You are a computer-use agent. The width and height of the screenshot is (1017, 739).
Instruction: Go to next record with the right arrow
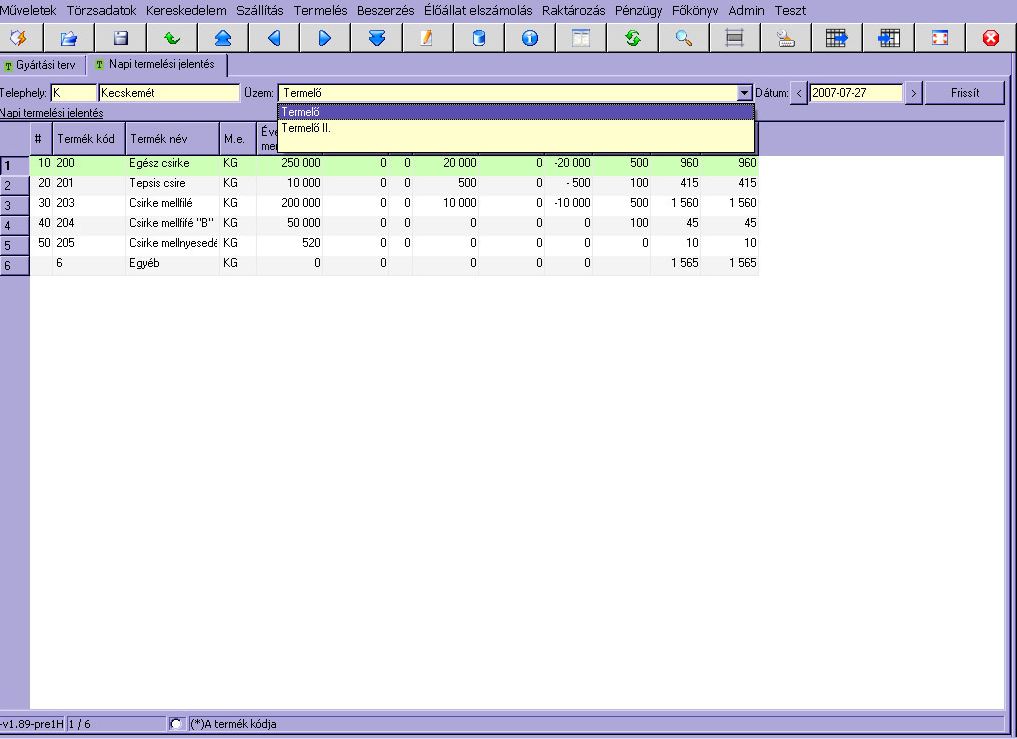click(x=324, y=38)
